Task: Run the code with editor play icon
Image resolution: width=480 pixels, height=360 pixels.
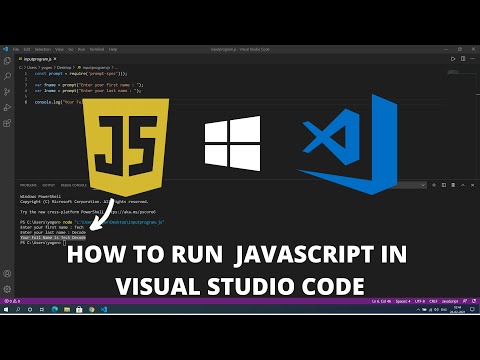Action: (453, 59)
